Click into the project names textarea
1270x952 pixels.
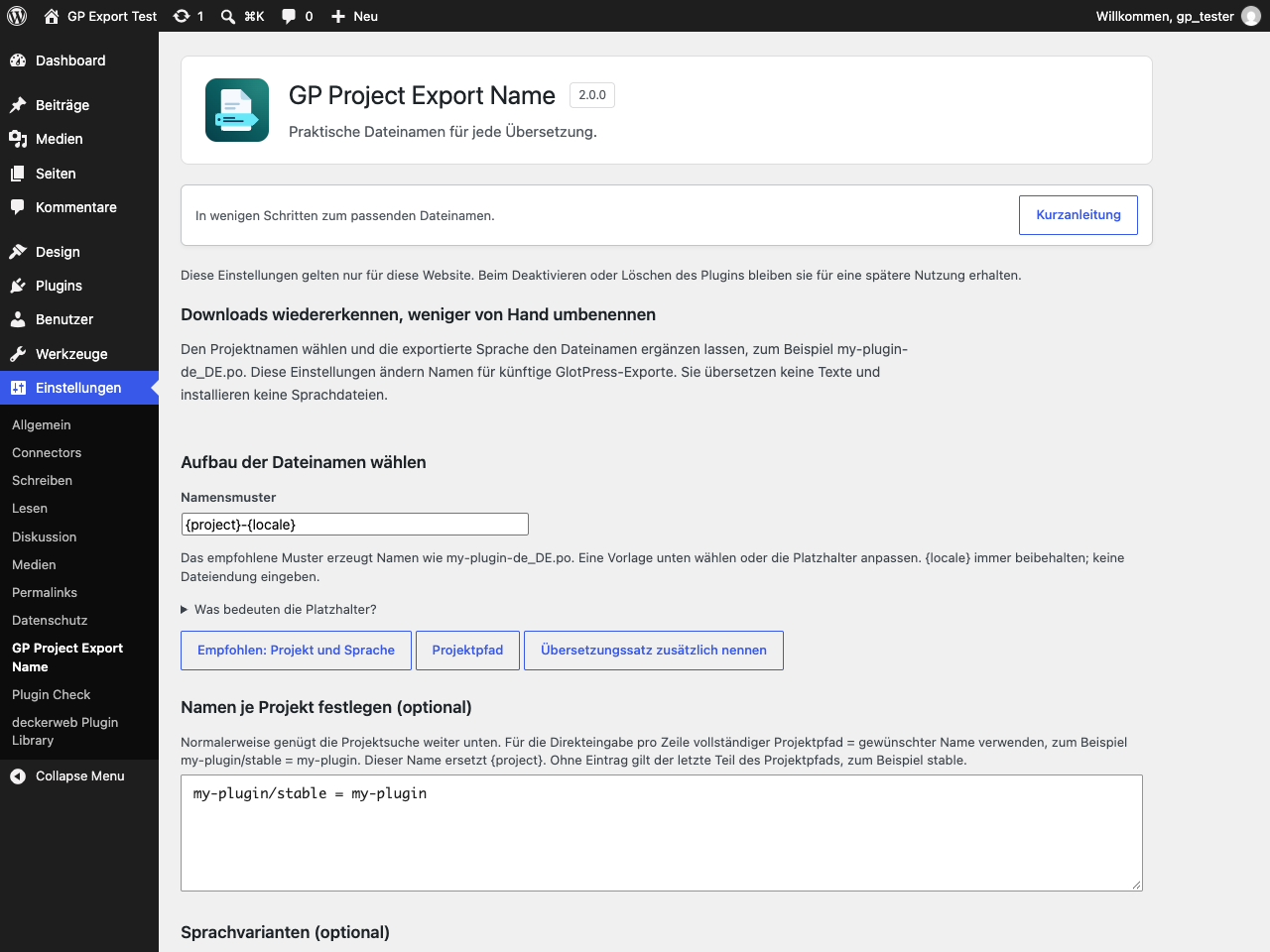662,833
